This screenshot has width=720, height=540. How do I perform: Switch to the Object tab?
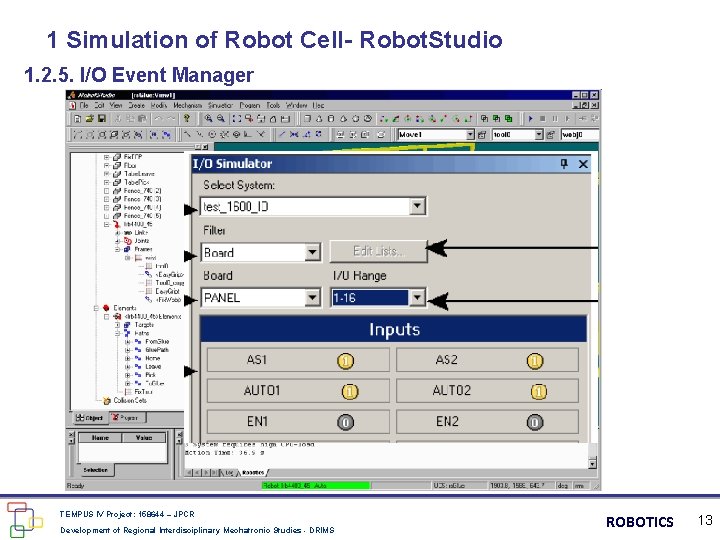pyautogui.click(x=90, y=418)
